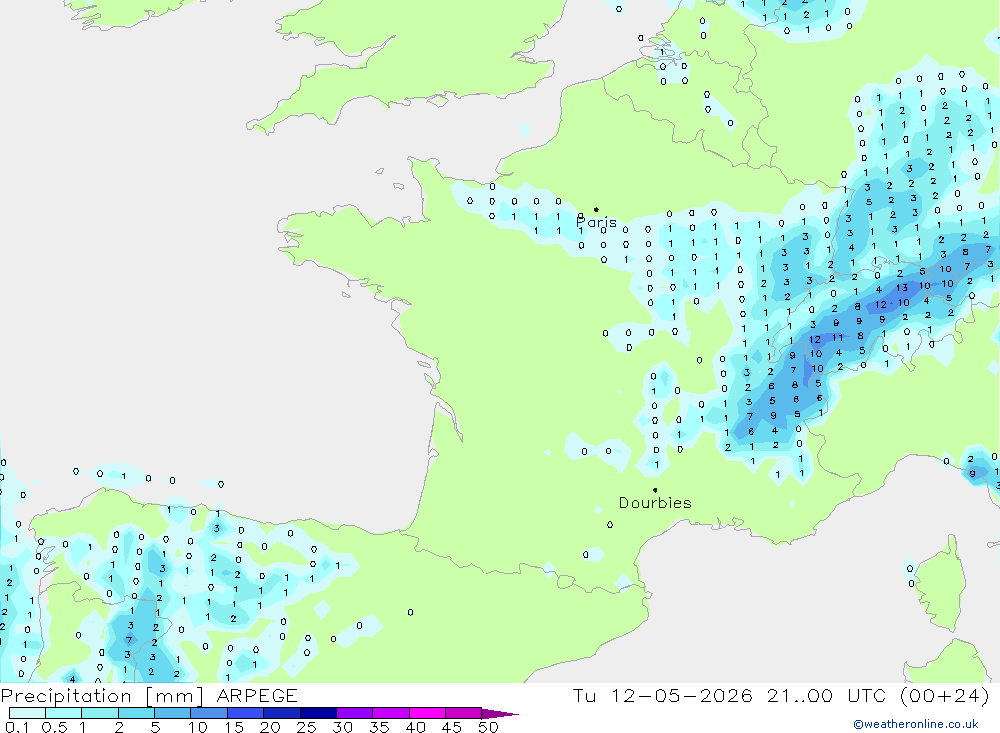This screenshot has height=733, width=1000.
Task: Pick the 15–20 mm legend color swatch
Action: (246, 713)
